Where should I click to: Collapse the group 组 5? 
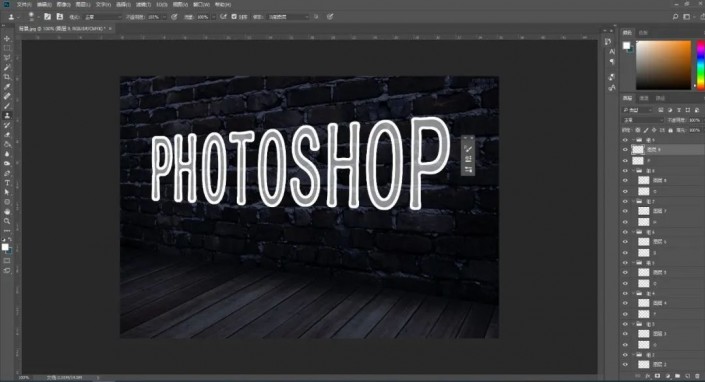633,262
